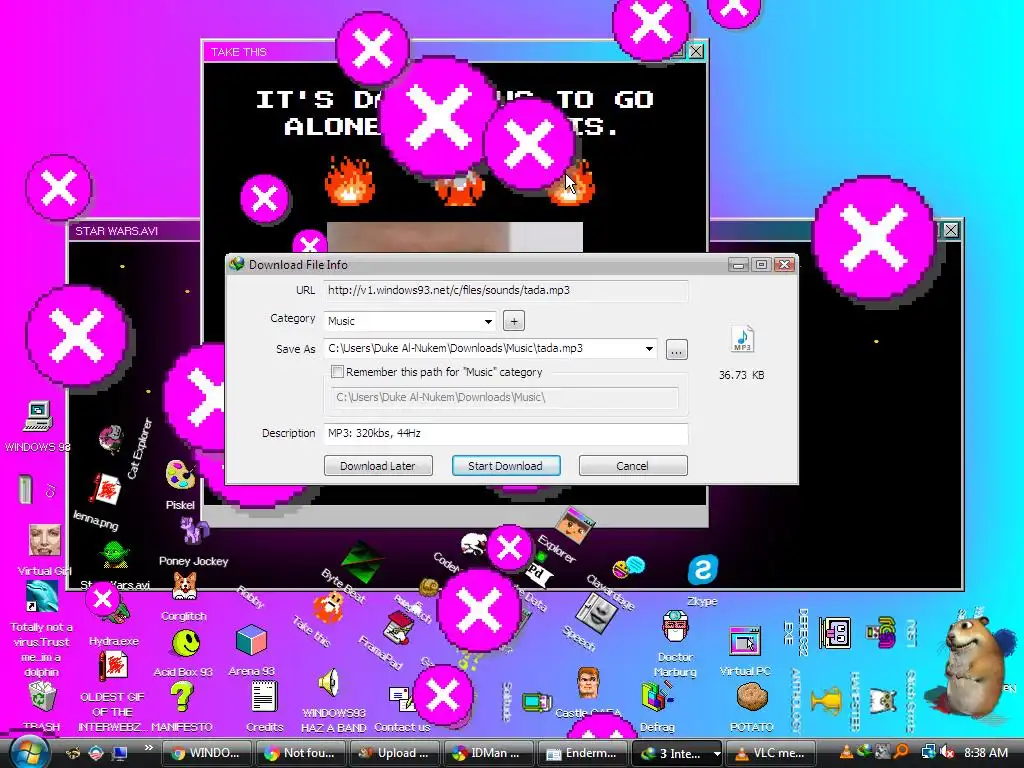
Task: Switch to Not fou... taskbar item
Action: pyautogui.click(x=300, y=753)
